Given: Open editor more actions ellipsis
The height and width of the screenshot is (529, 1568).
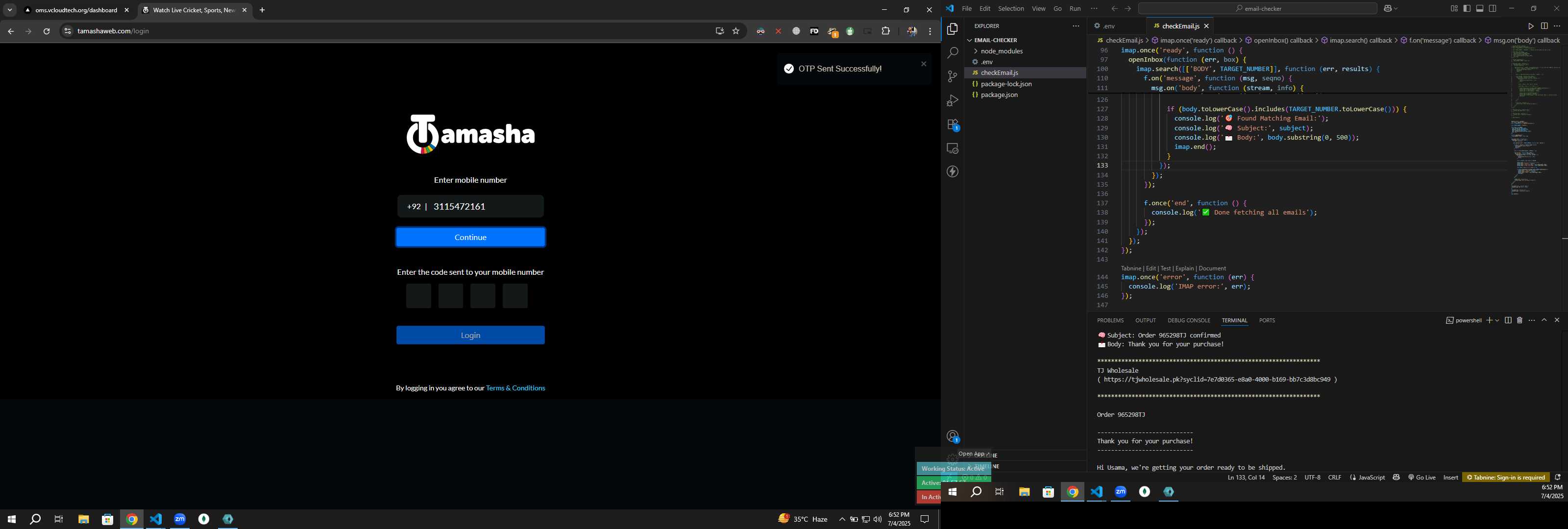Looking at the screenshot, I should coord(1557,26).
